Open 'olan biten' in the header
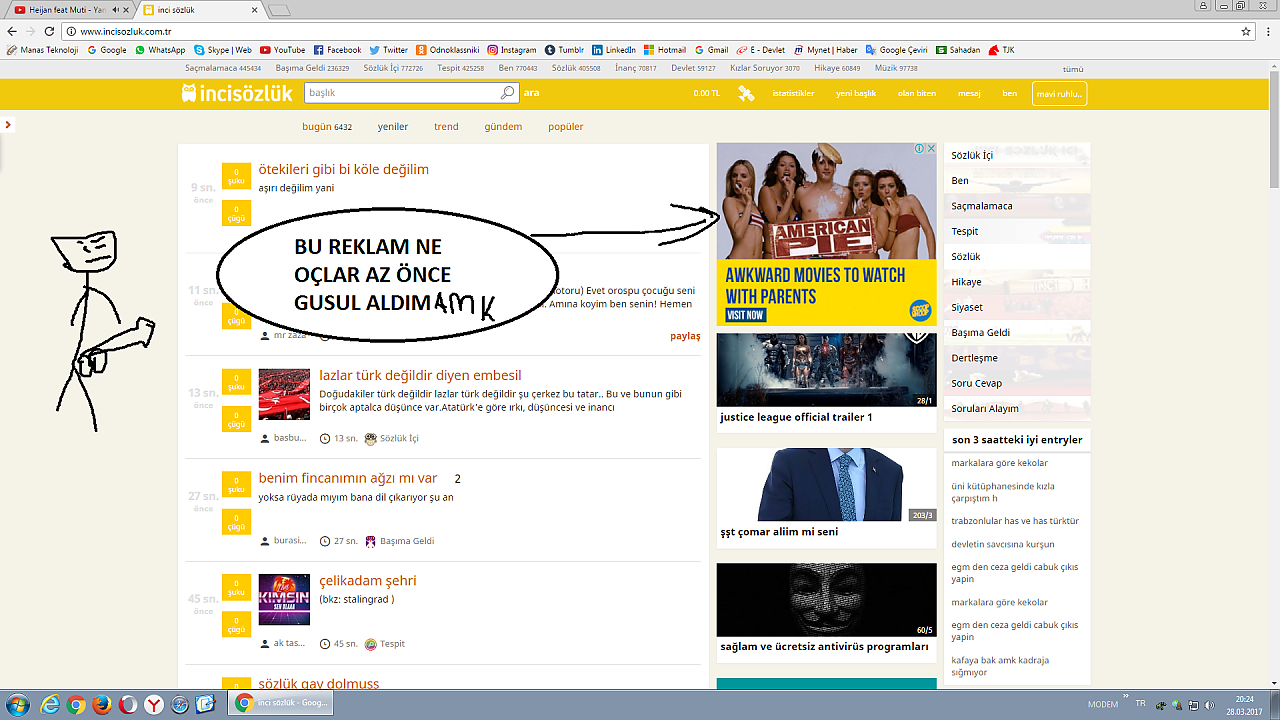The height and width of the screenshot is (720, 1280). pyautogui.click(x=917, y=93)
